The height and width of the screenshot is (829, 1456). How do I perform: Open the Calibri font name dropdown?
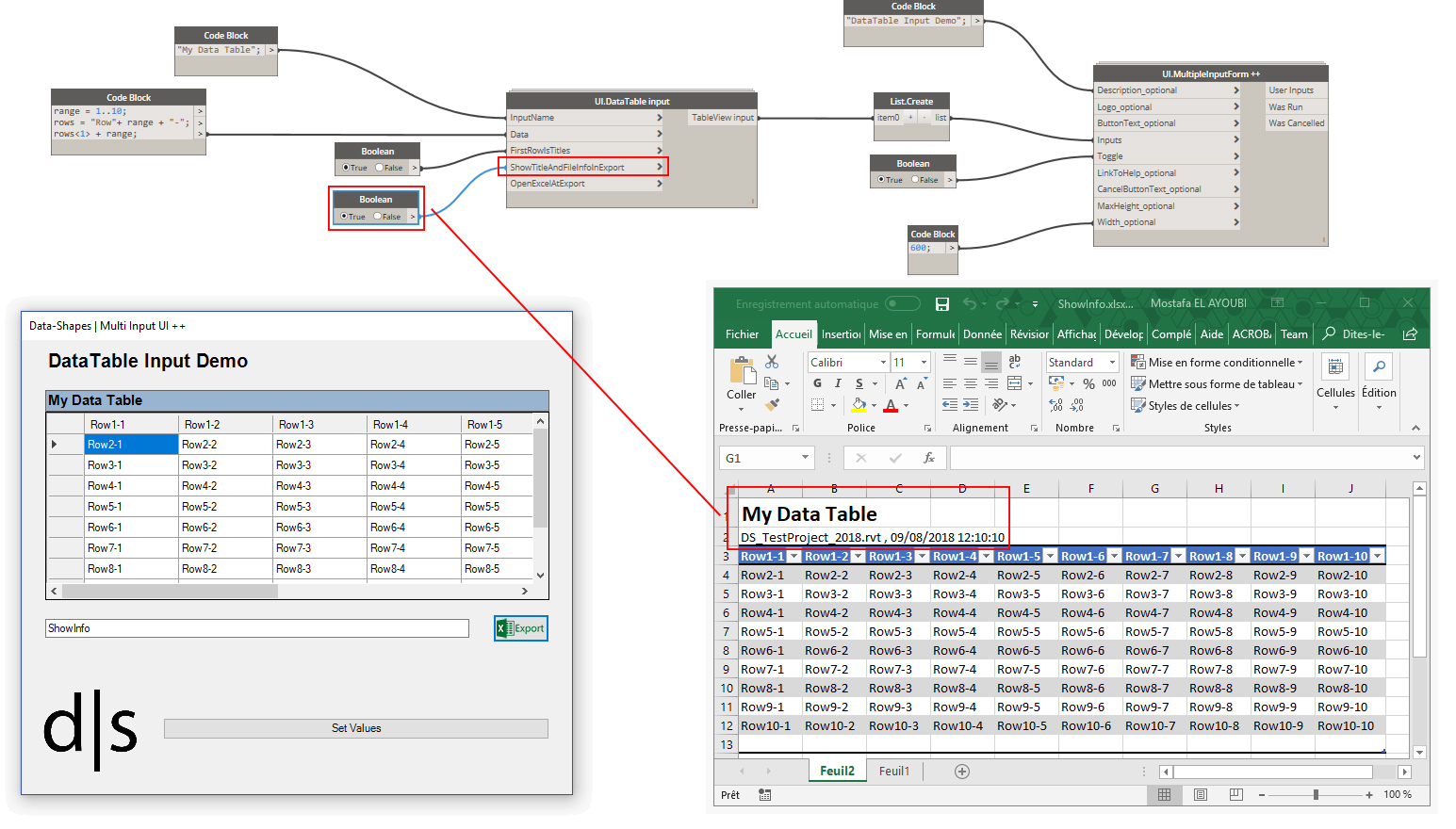[883, 363]
